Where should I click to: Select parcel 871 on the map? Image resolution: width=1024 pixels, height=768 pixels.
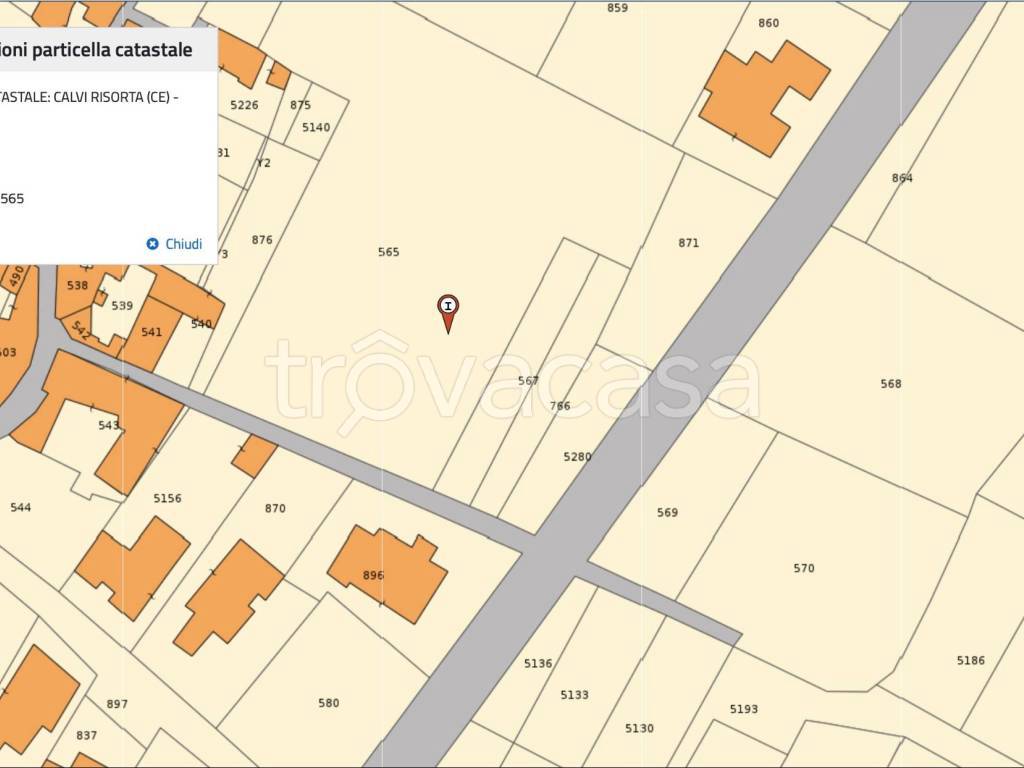point(688,243)
